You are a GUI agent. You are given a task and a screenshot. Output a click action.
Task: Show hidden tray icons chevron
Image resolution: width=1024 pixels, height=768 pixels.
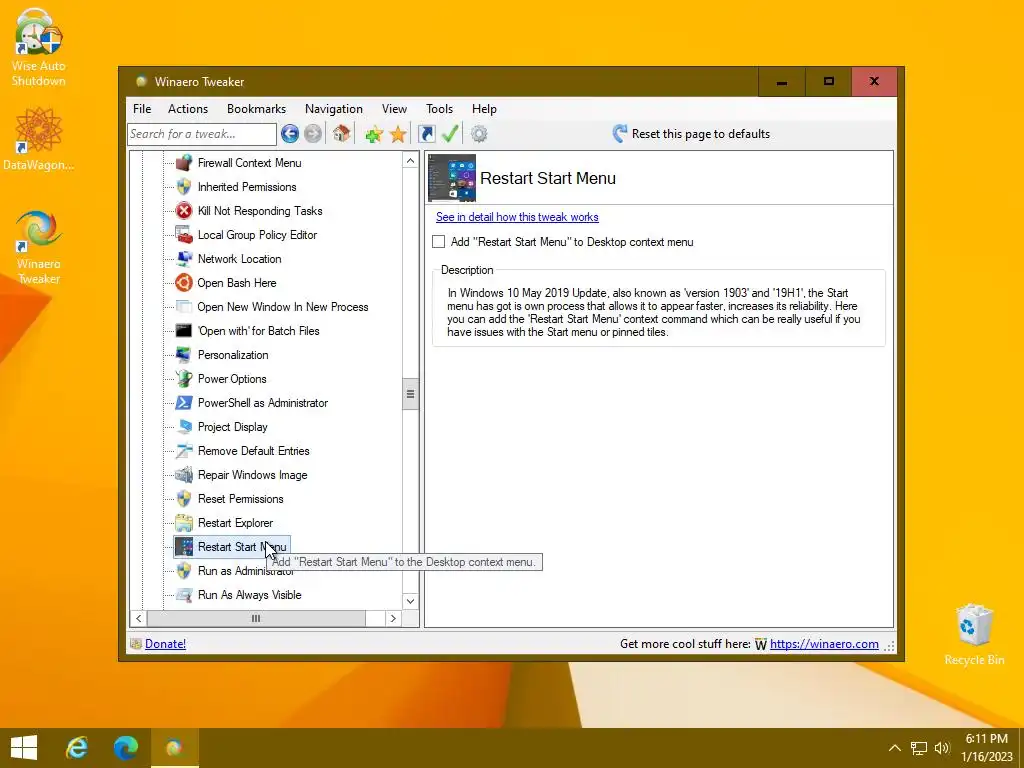[895, 748]
